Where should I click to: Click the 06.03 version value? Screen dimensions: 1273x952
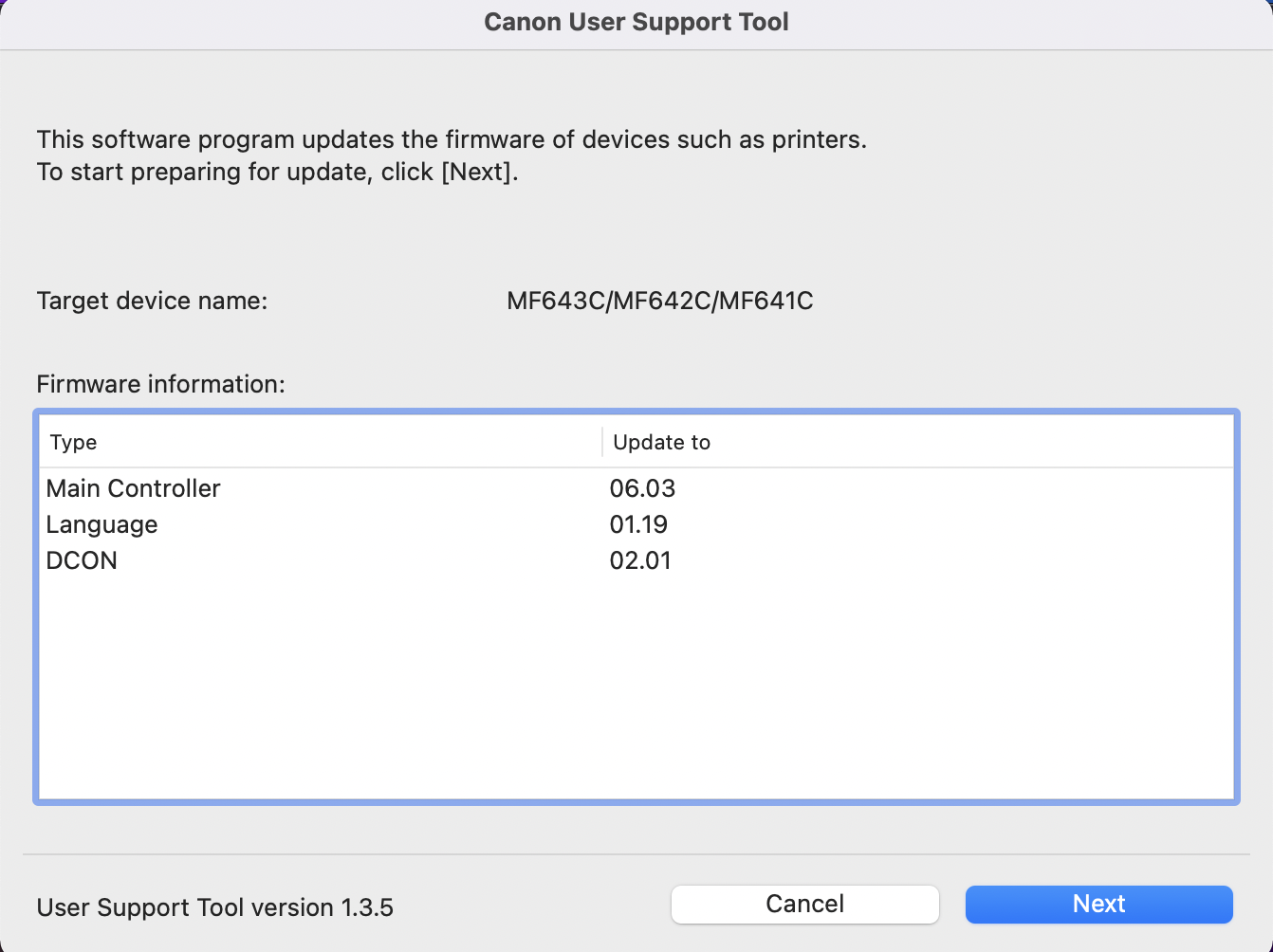(x=642, y=488)
